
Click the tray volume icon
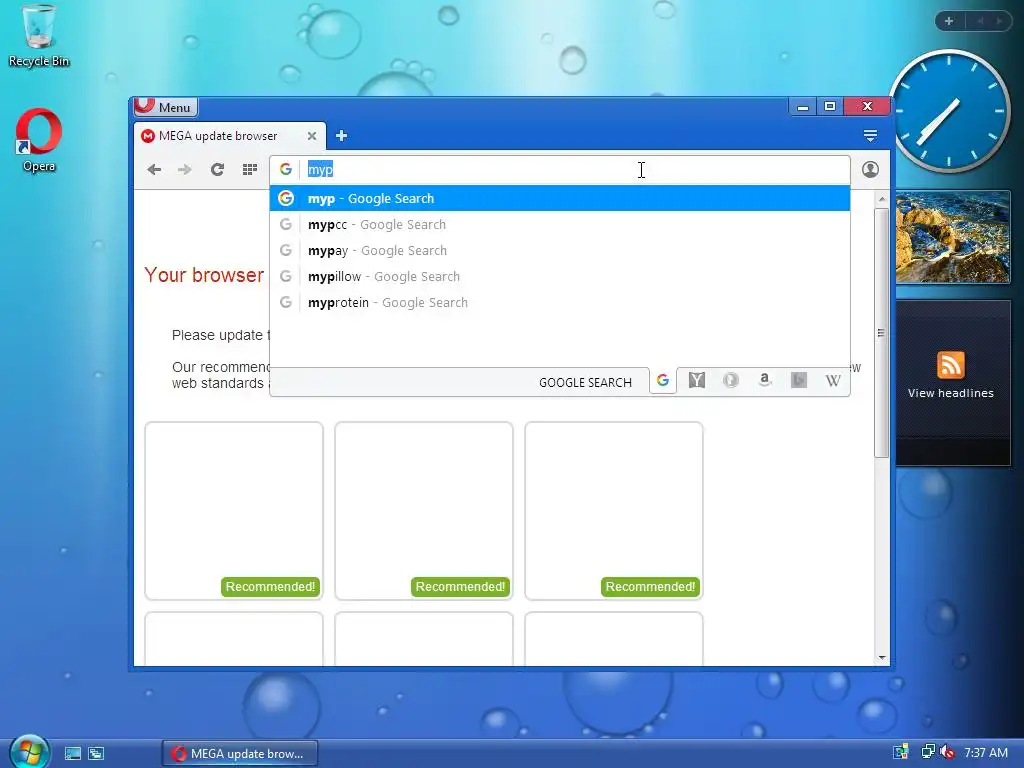(x=948, y=752)
